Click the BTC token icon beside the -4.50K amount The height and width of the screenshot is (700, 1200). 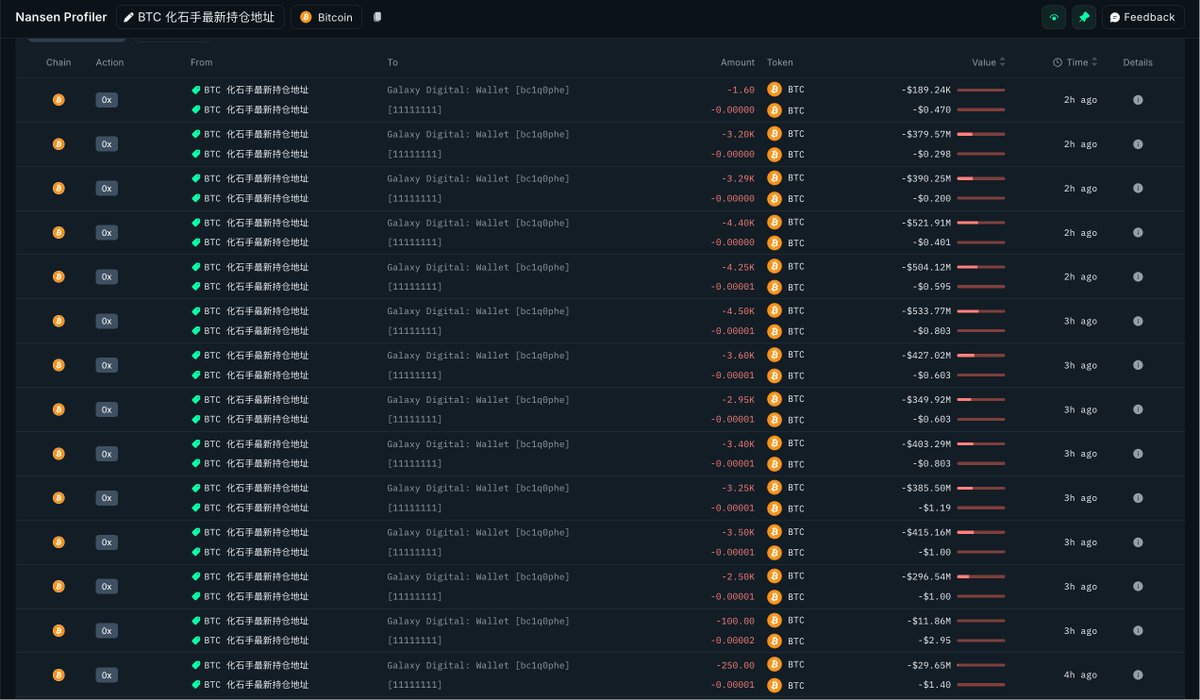774,311
